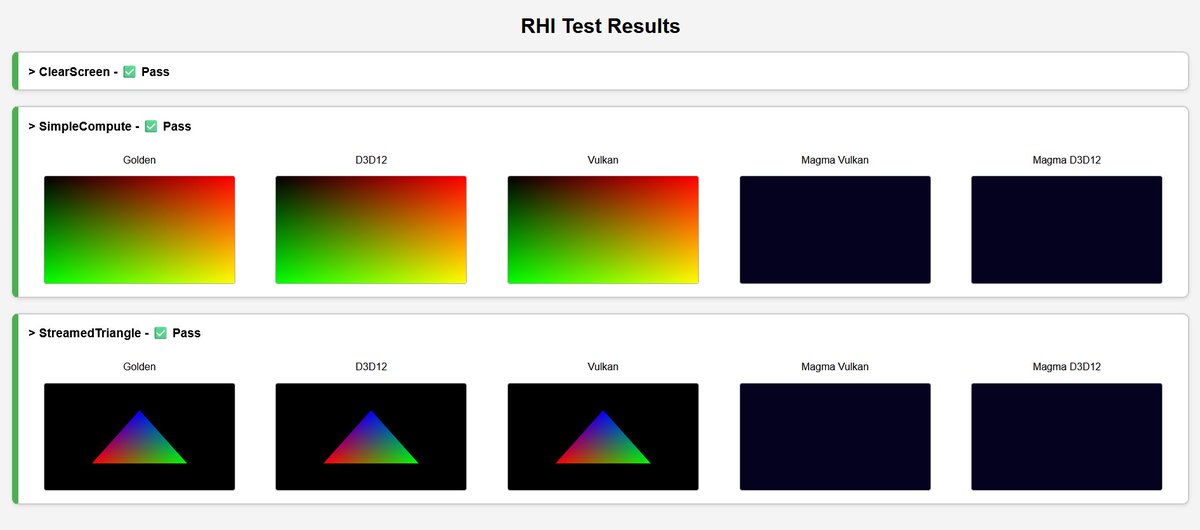Click the RHI Test Results page title
The image size is (1200, 530).
point(600,27)
